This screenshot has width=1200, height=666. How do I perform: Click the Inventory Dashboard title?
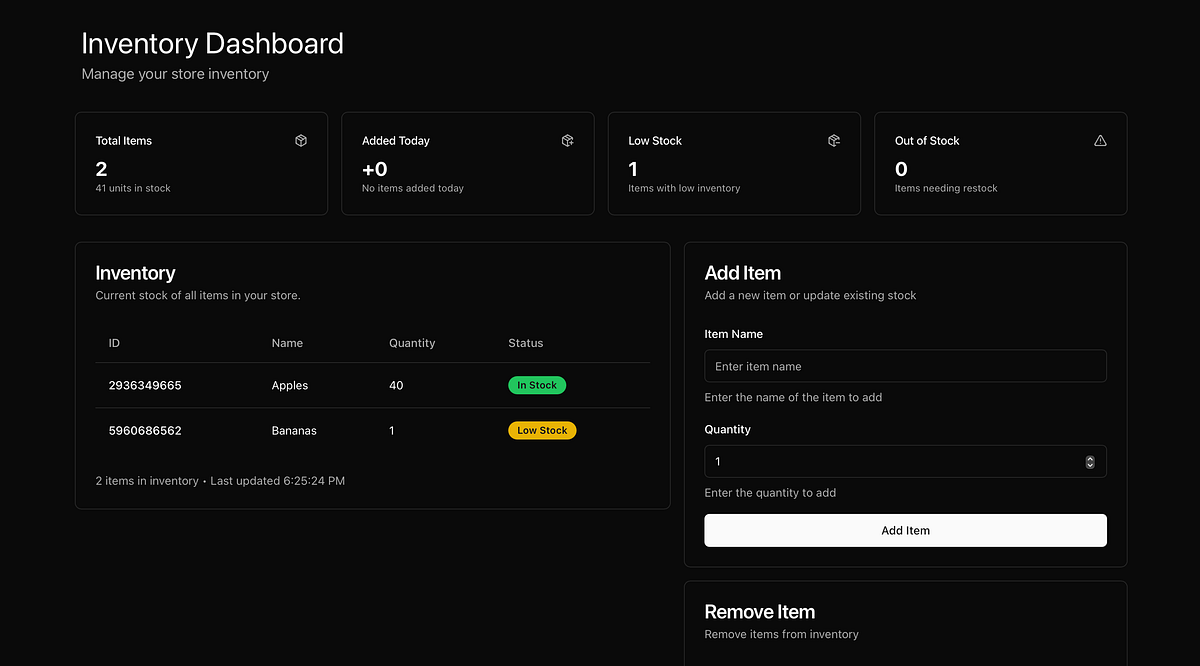pyautogui.click(x=212, y=43)
